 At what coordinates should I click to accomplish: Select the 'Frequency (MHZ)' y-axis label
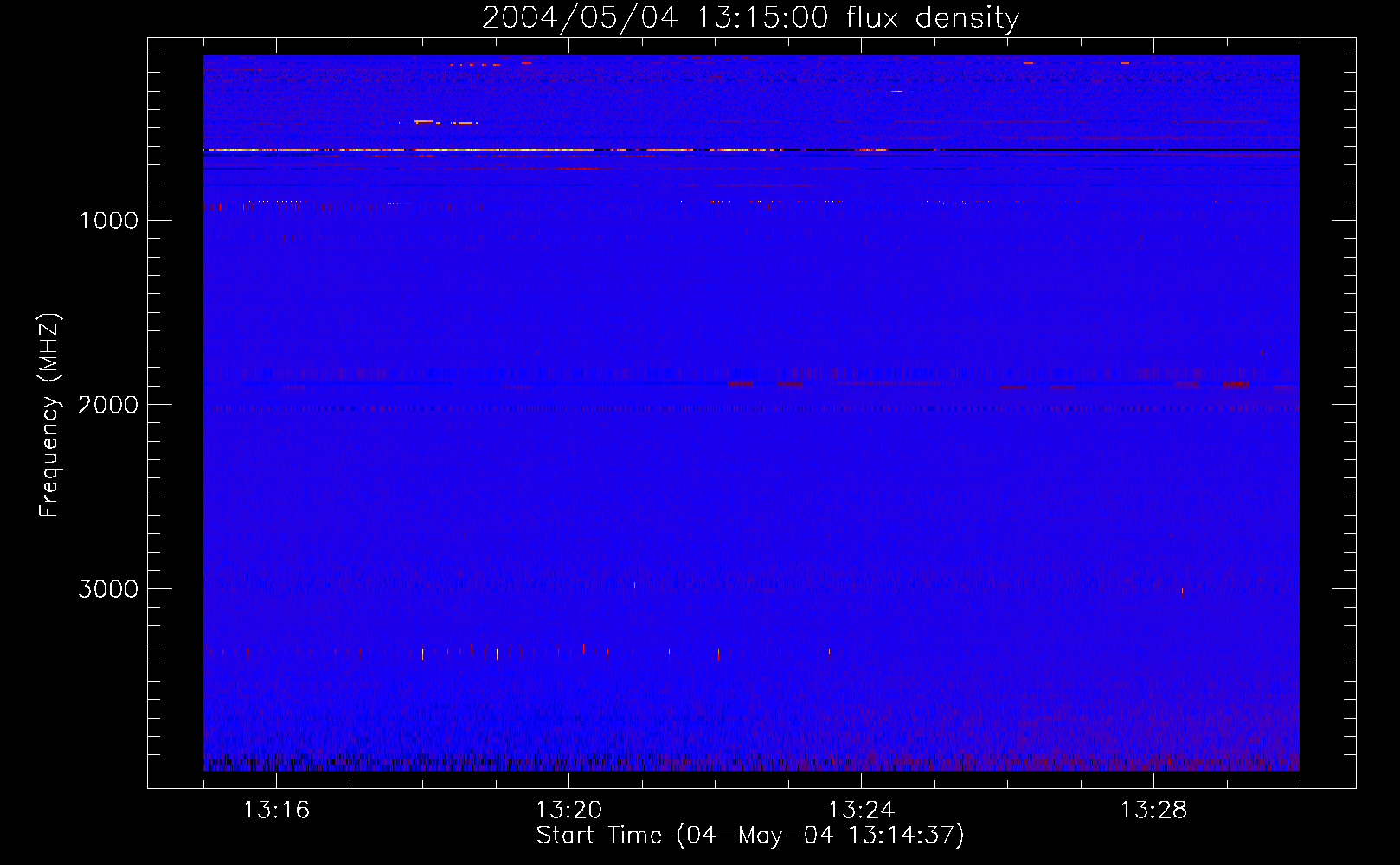point(49,415)
